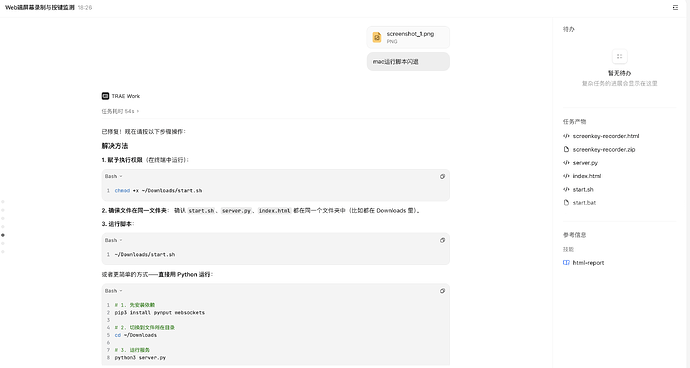
Task: Copy the chmod command code block
Action: (x=442, y=177)
